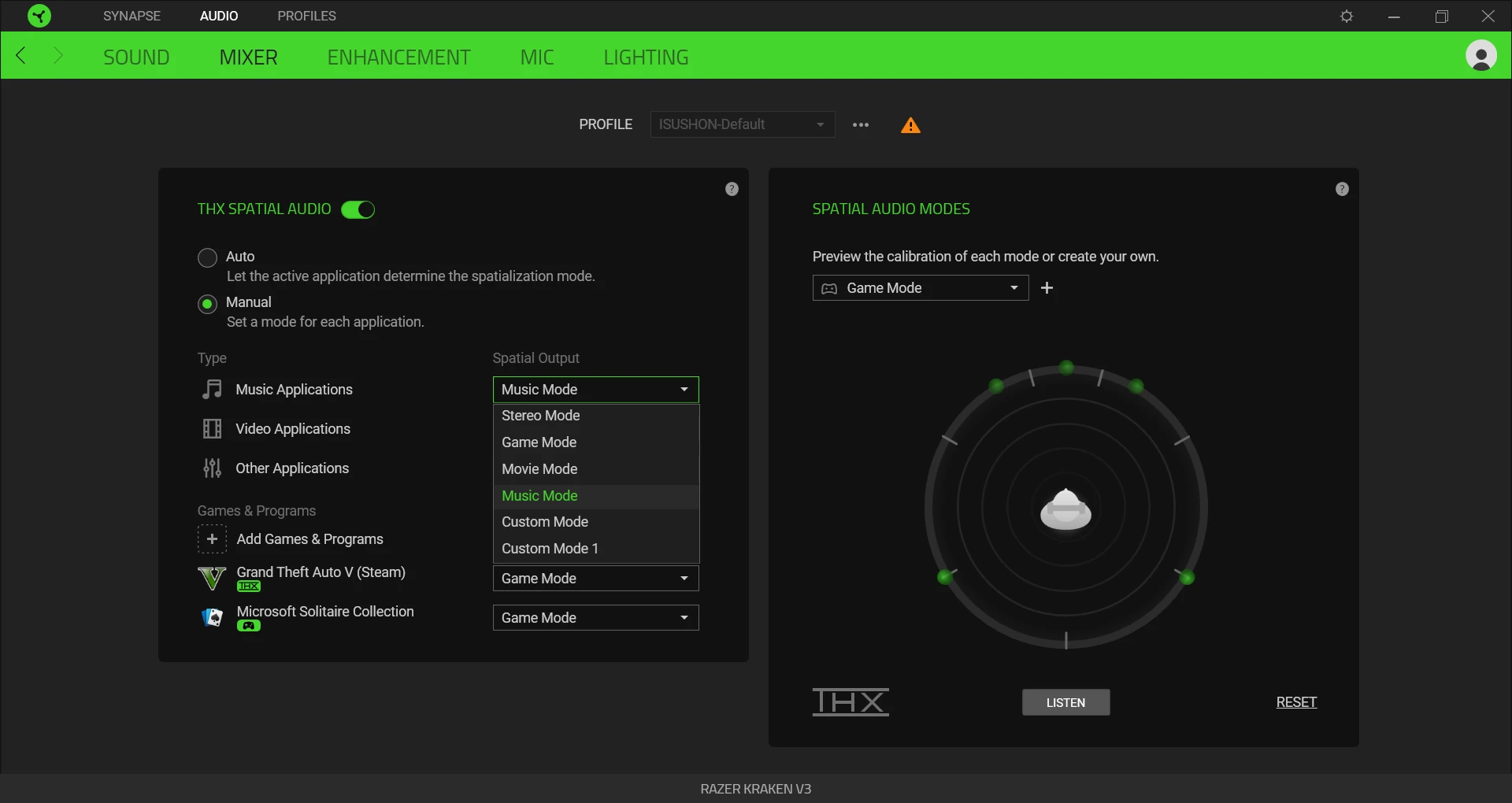Click Microsoft Solitaire Collection entry
Image resolution: width=1512 pixels, height=803 pixels.
(325, 612)
